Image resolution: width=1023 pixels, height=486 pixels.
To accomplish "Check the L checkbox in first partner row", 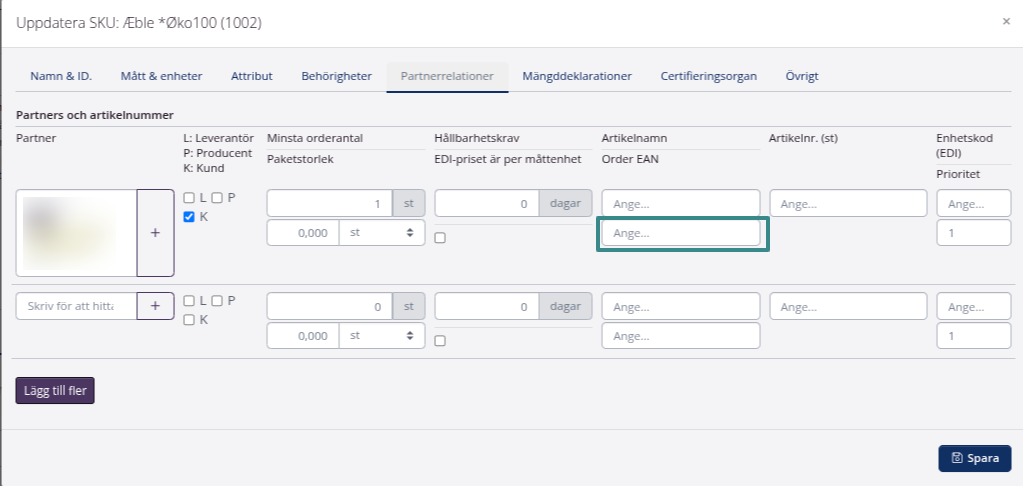I will [189, 198].
